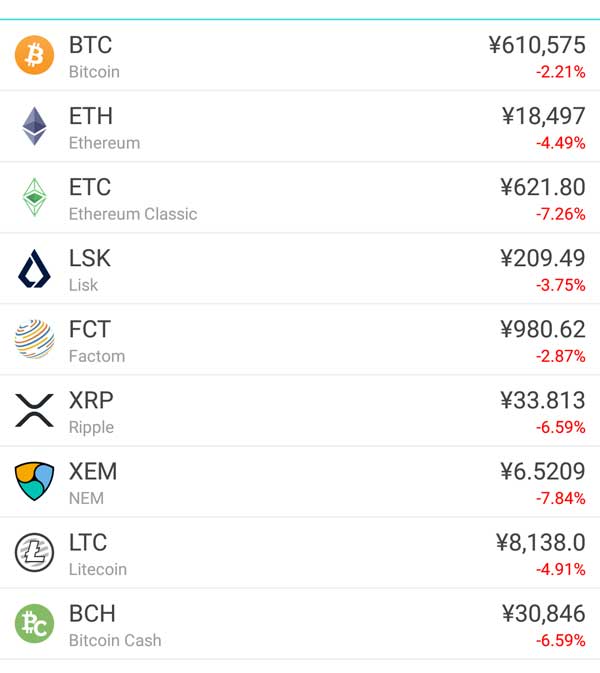Tap the Ethereum diamond icon
600x673 pixels.
[35, 126]
